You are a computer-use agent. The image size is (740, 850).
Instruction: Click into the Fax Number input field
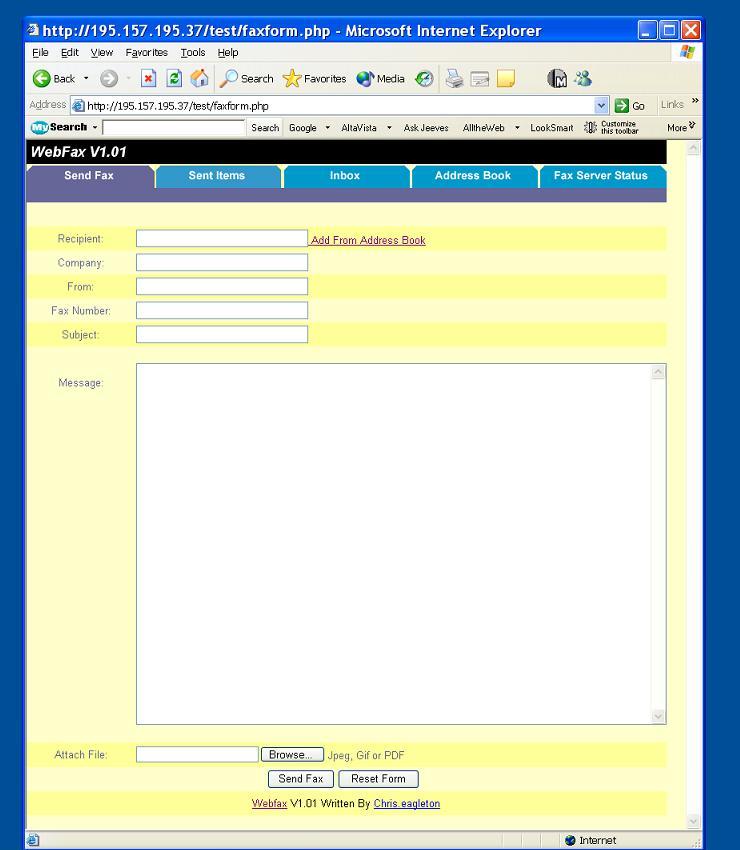(222, 310)
